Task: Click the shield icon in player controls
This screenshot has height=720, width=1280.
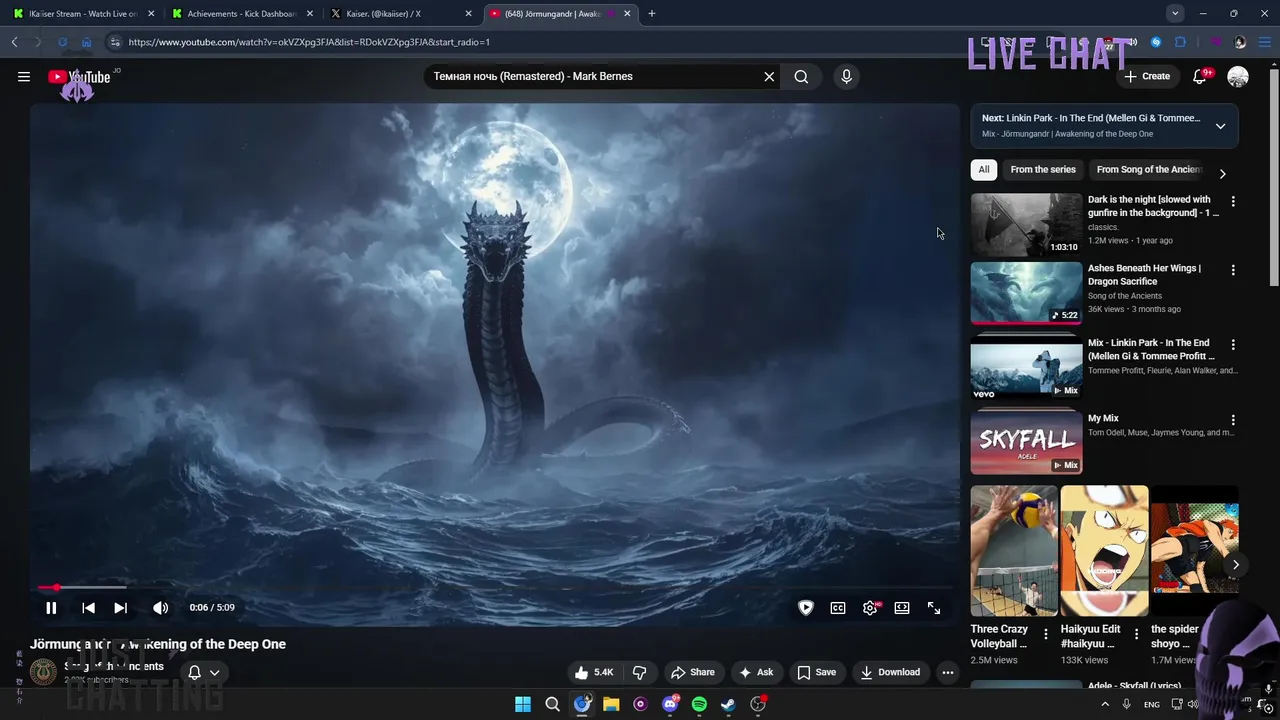Action: 806,608
